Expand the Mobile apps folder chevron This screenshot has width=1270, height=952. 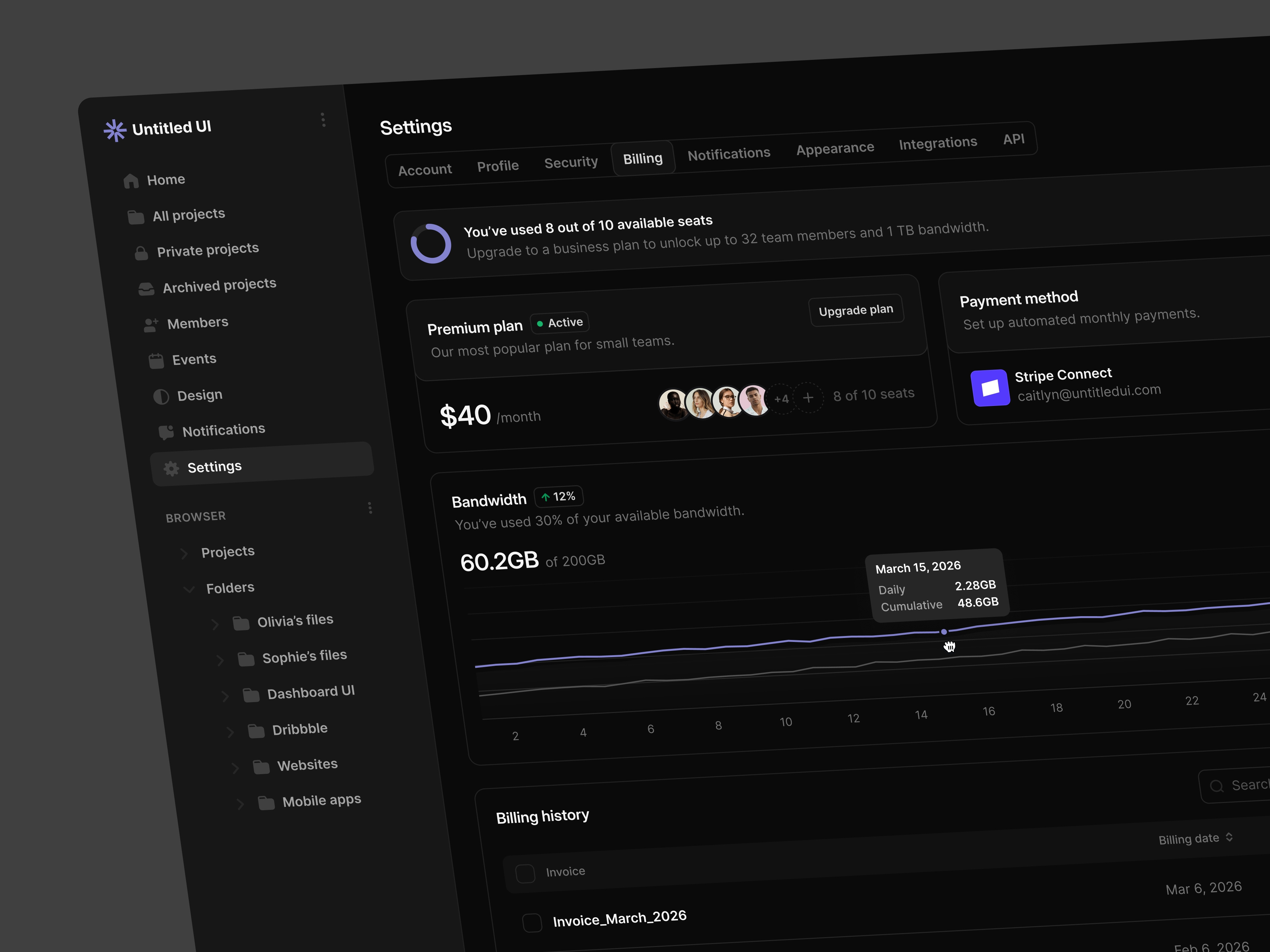[x=240, y=805]
